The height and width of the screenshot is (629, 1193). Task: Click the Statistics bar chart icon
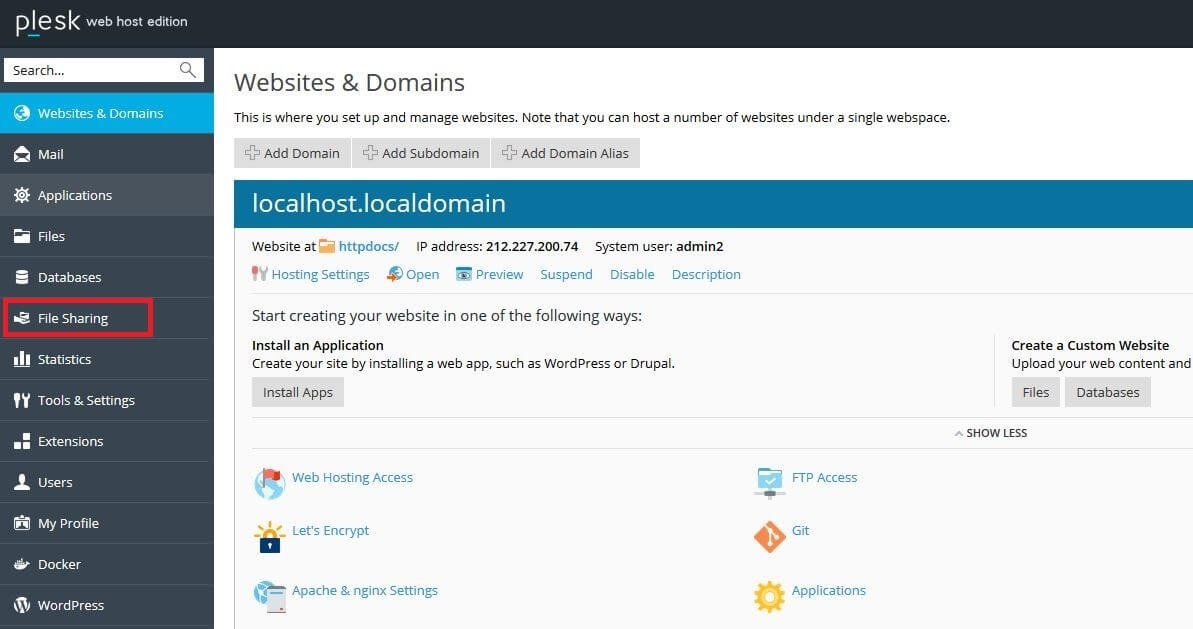22,359
